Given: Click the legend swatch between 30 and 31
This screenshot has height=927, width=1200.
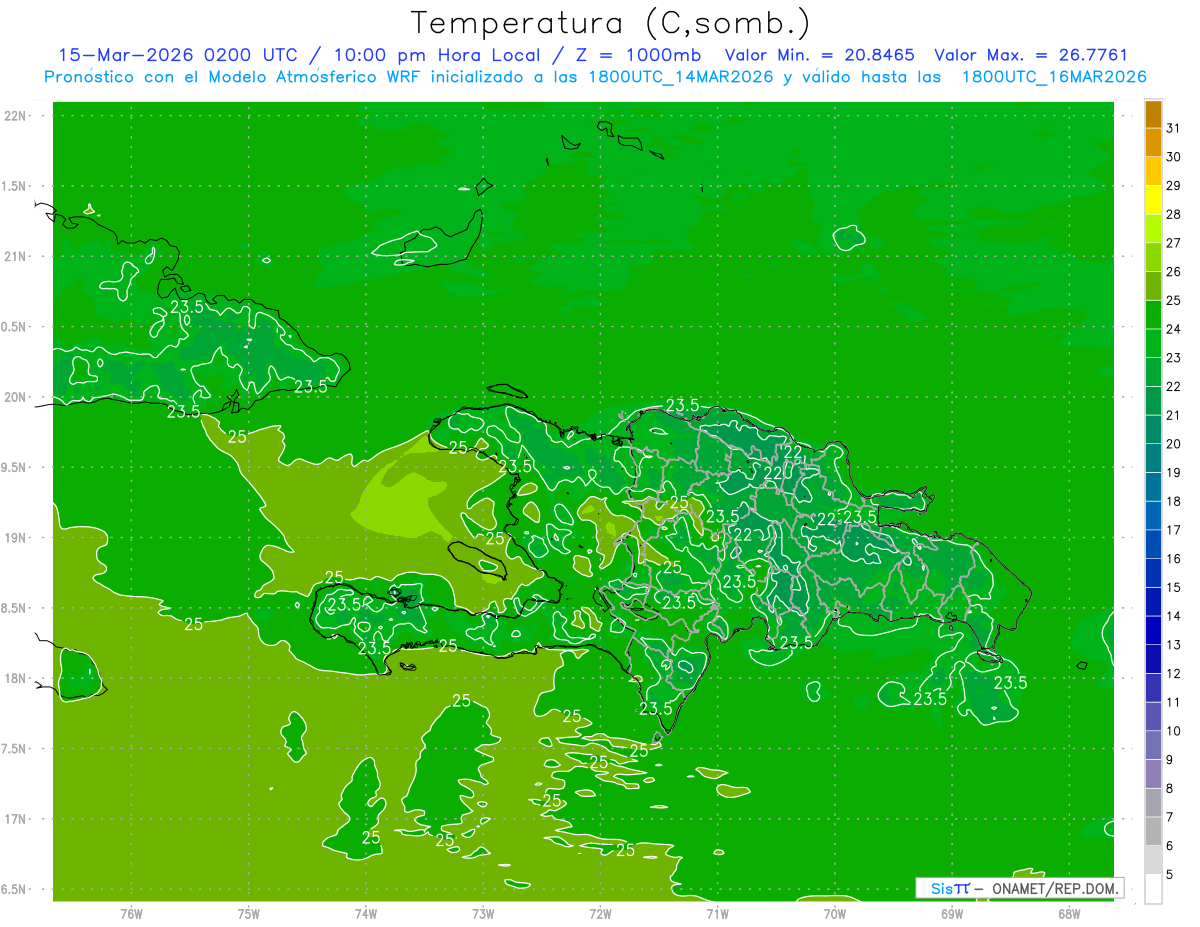Looking at the screenshot, I should (1153, 142).
